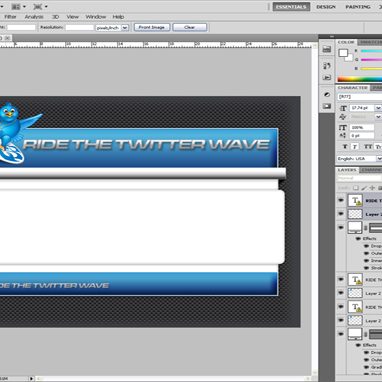Click the foreground color swatch in Color panel
Image resolution: width=382 pixels, height=382 pixels.
tap(343, 53)
